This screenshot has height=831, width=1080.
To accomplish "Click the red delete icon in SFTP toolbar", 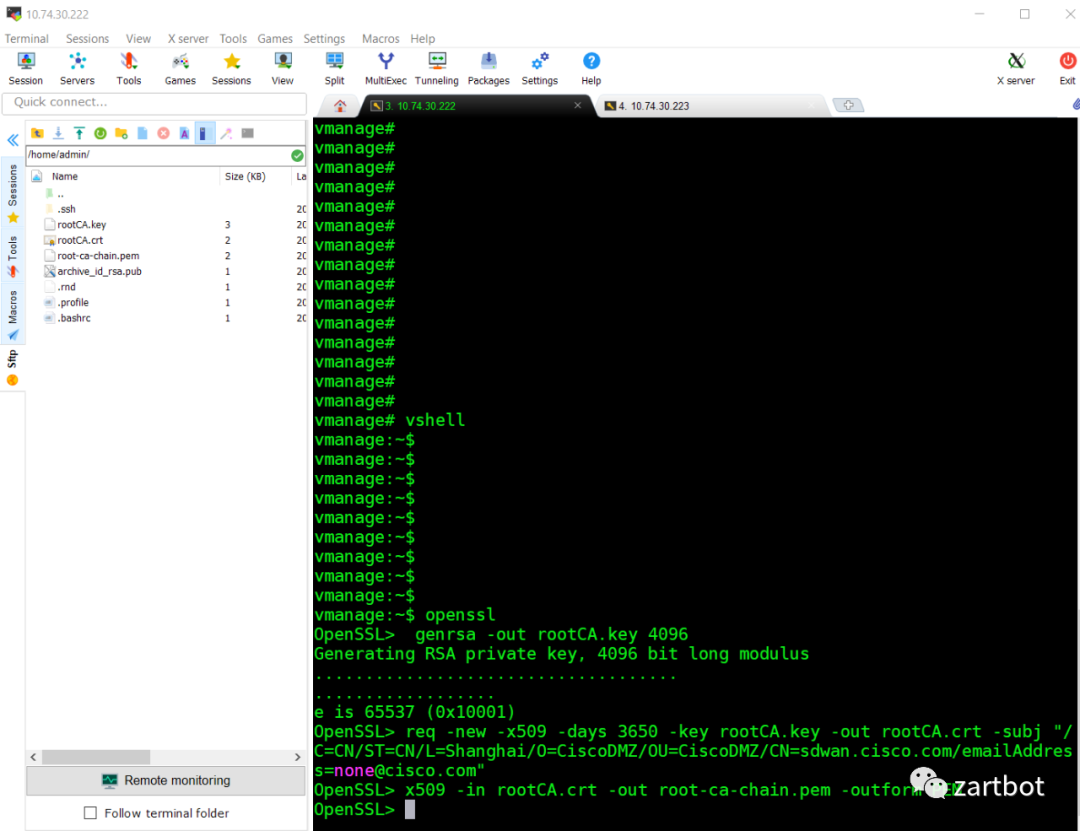I will (x=163, y=133).
